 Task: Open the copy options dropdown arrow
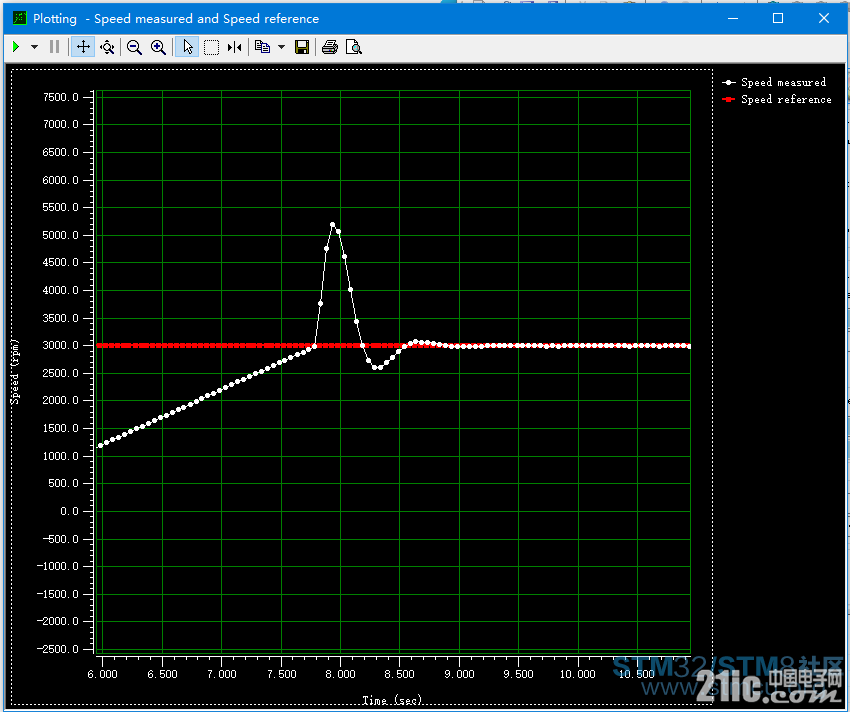(281, 47)
